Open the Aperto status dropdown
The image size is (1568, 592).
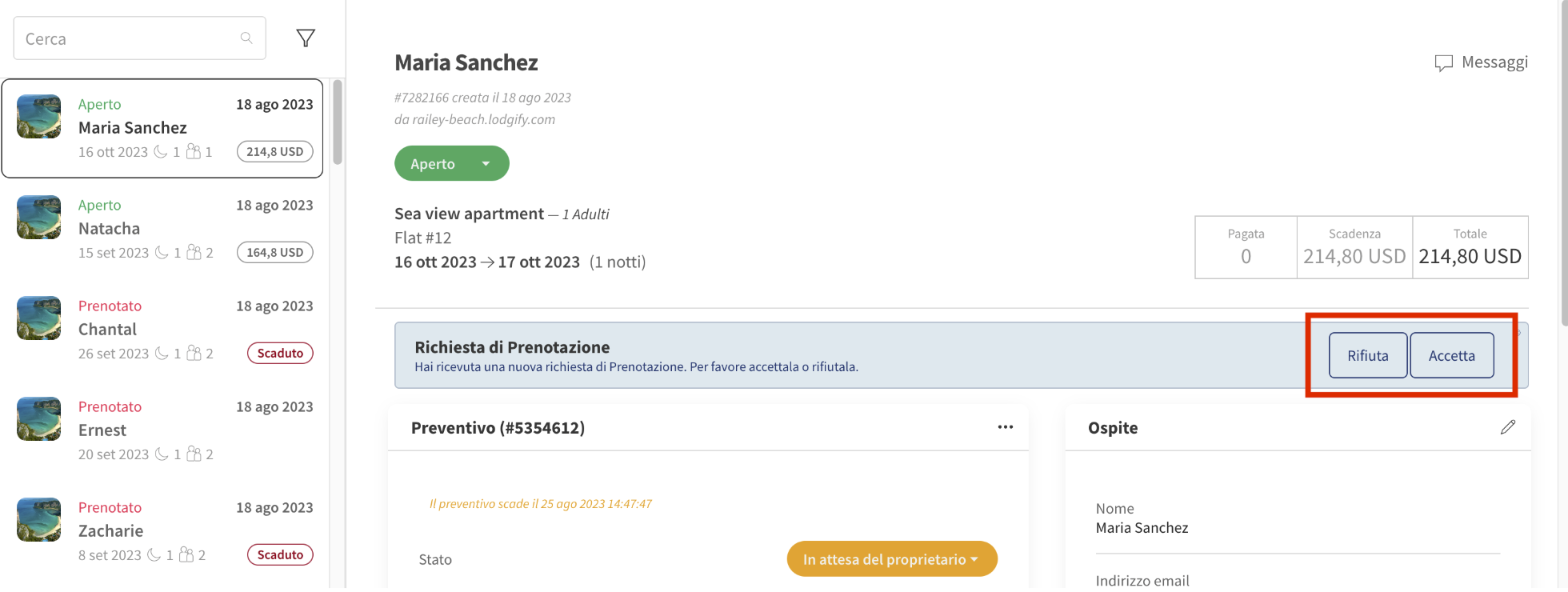[451, 162]
